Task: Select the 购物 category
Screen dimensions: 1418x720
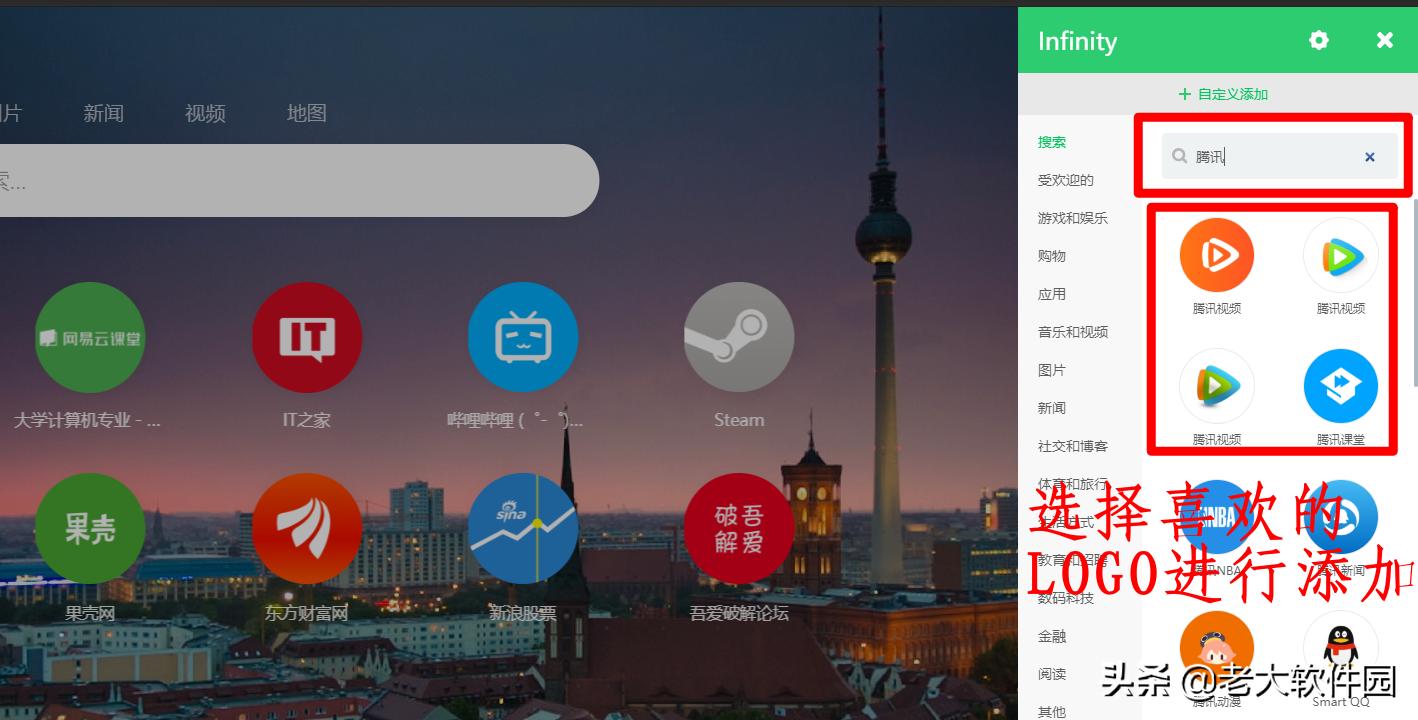Action: click(x=1052, y=256)
